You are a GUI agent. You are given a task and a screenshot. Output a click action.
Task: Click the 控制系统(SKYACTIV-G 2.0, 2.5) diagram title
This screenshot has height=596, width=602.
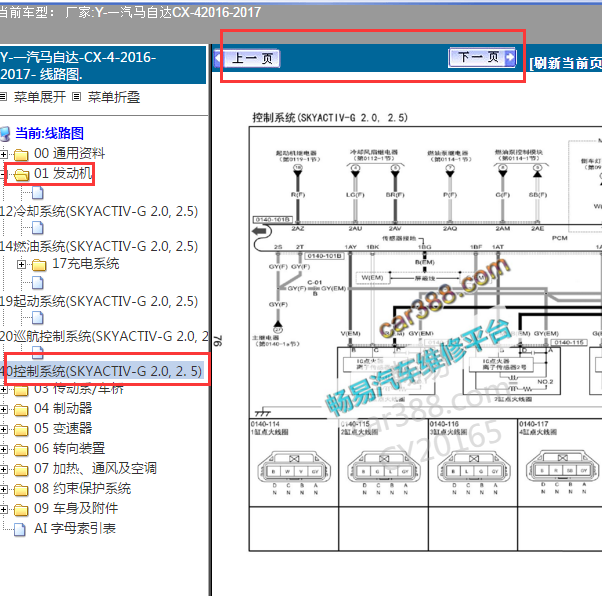pyautogui.click(x=330, y=118)
